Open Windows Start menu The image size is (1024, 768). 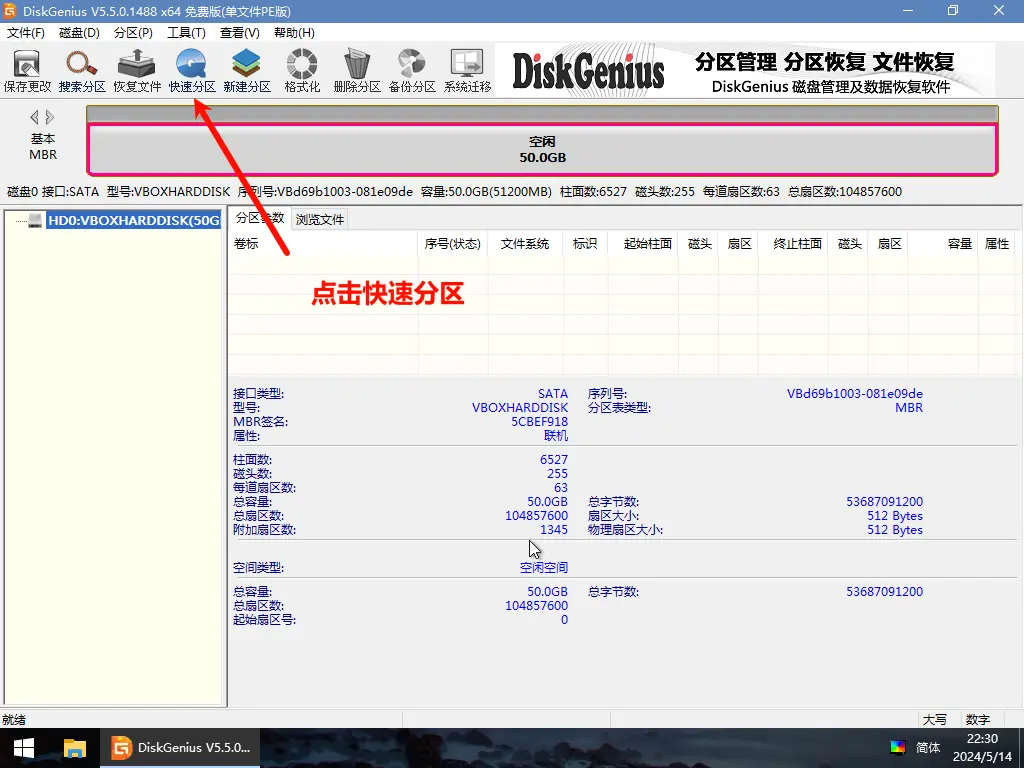point(24,748)
